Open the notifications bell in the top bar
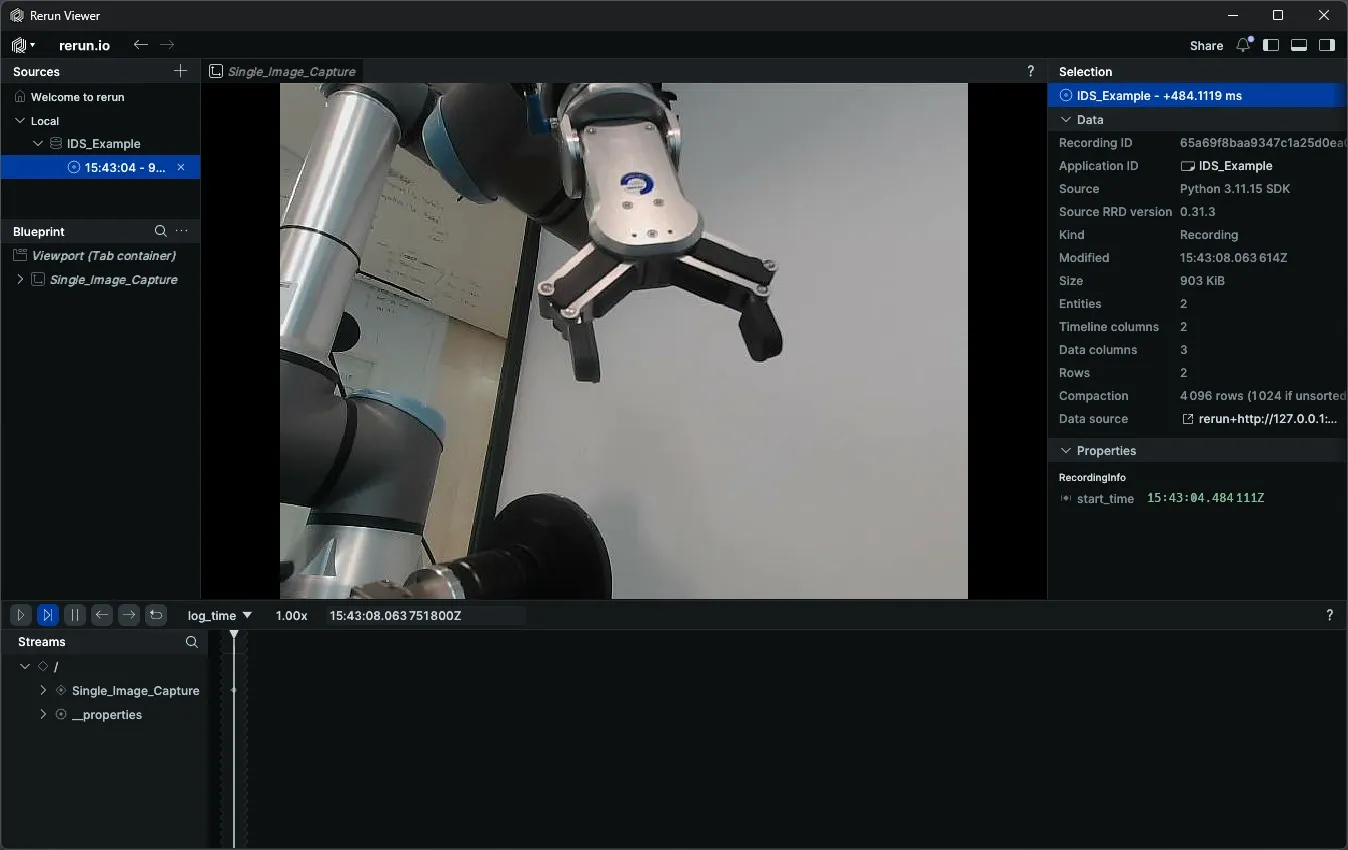This screenshot has height=850, width=1348. 1242,45
